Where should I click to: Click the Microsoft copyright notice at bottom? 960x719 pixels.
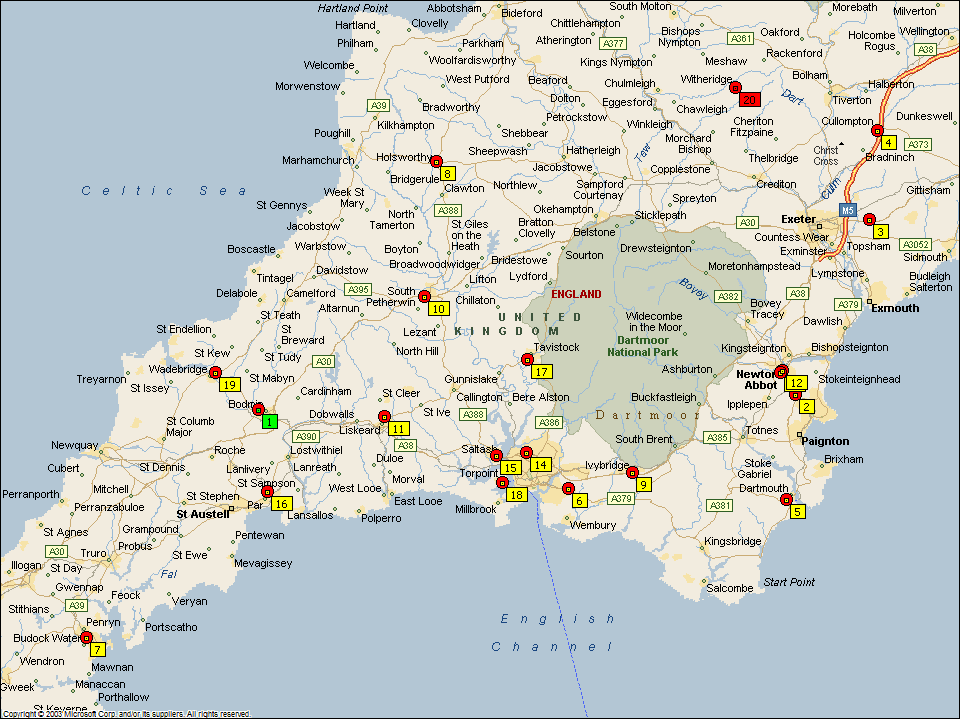tap(125, 714)
